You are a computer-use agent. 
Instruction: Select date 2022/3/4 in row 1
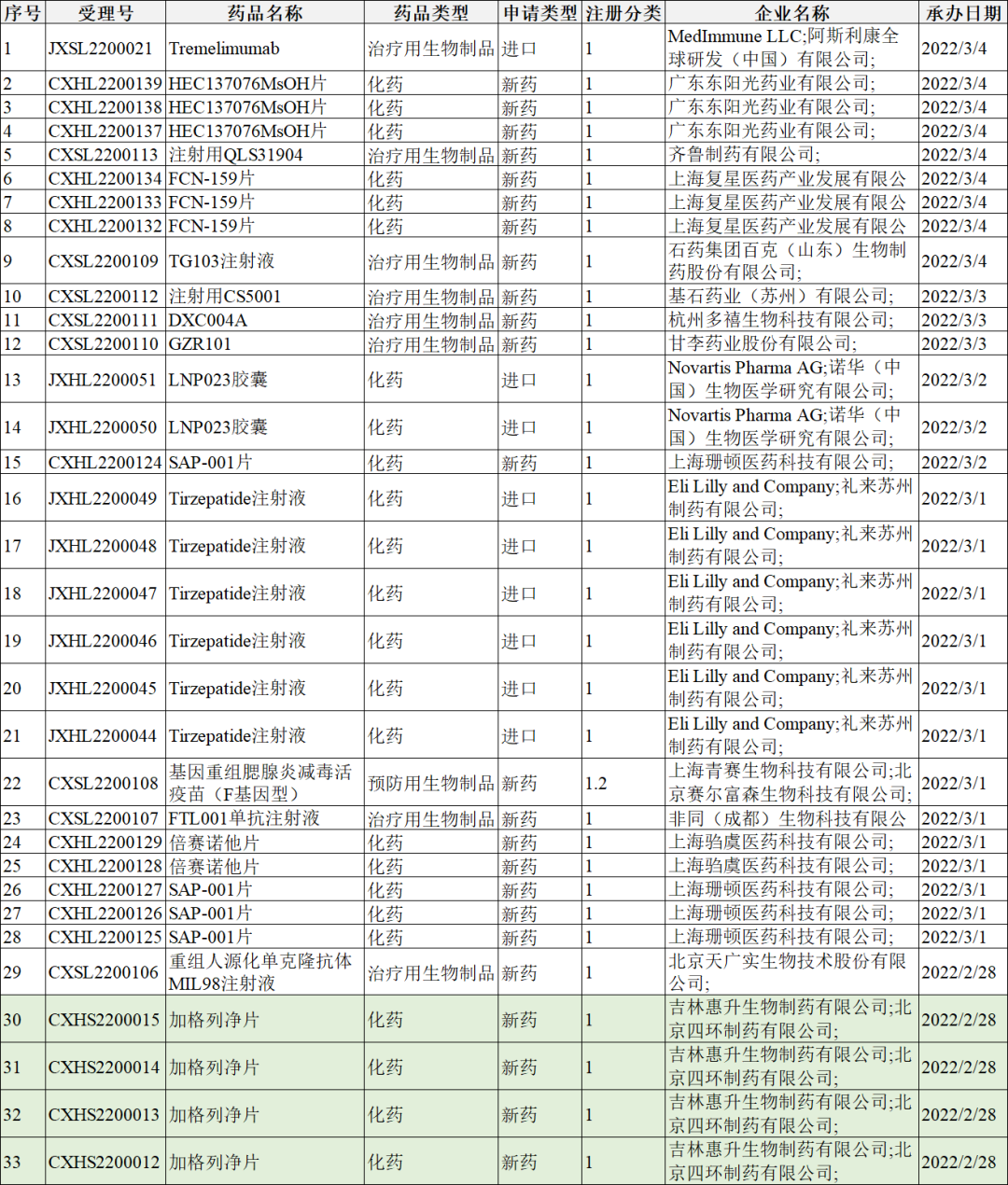[962, 48]
